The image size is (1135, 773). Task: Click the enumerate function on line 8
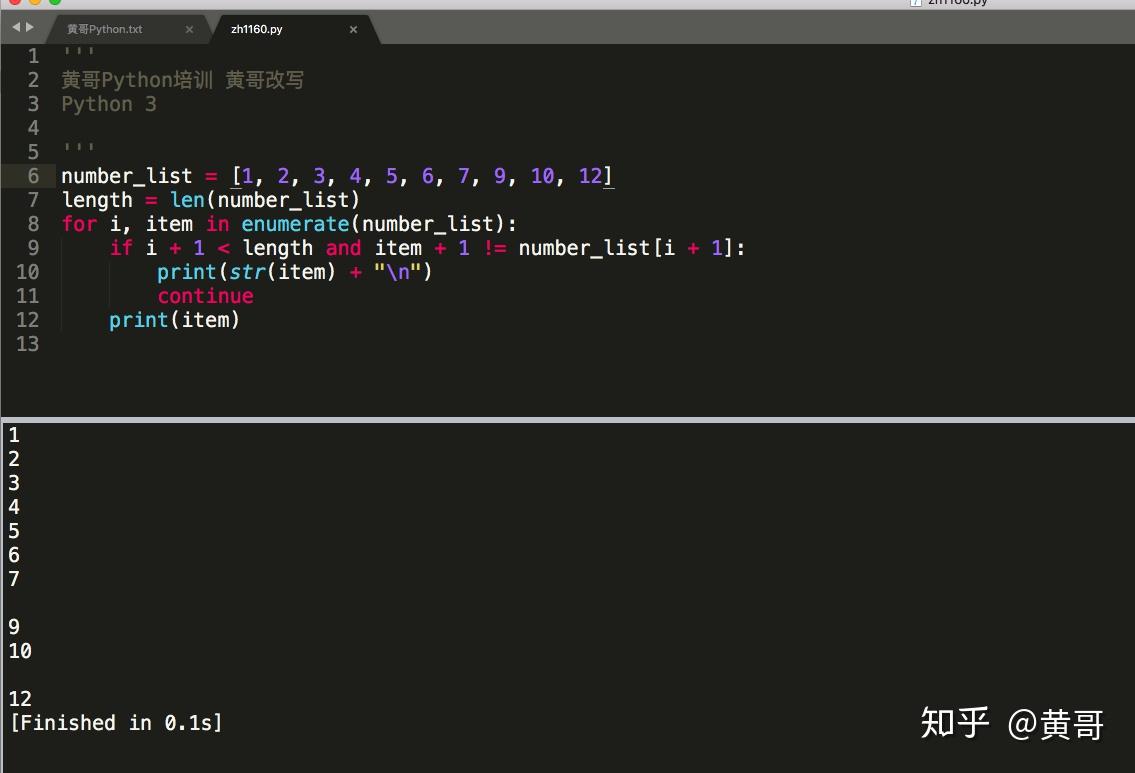[295, 224]
